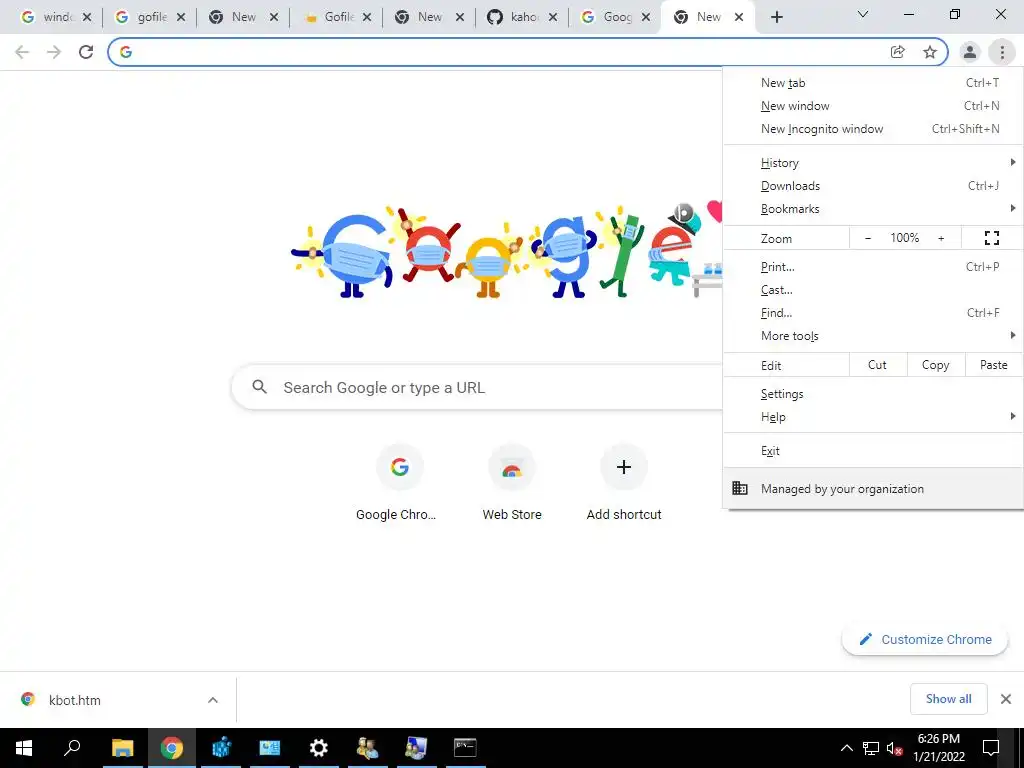This screenshot has width=1024, height=768.
Task: Open Settings from the menu
Action: click(x=873, y=394)
